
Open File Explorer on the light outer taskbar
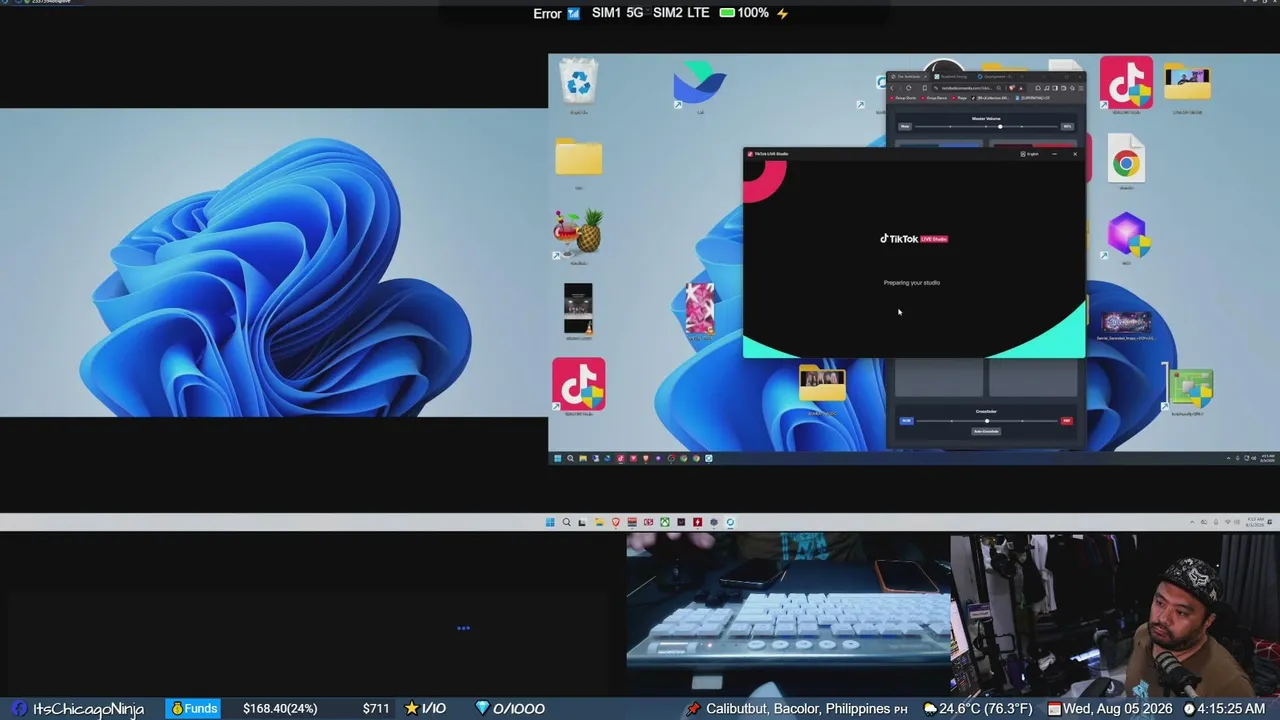click(x=599, y=522)
